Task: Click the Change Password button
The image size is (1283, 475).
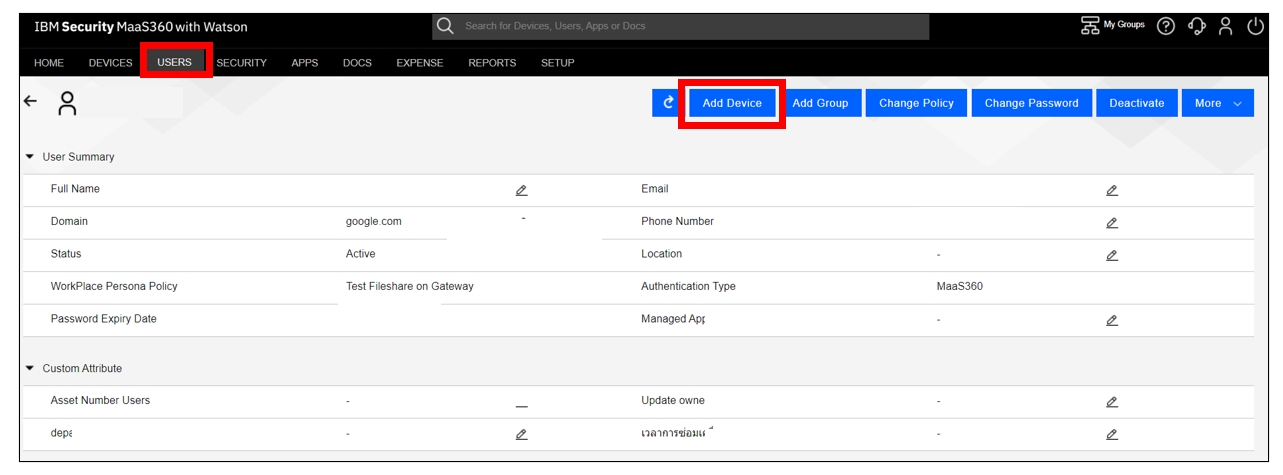Action: 1031,103
